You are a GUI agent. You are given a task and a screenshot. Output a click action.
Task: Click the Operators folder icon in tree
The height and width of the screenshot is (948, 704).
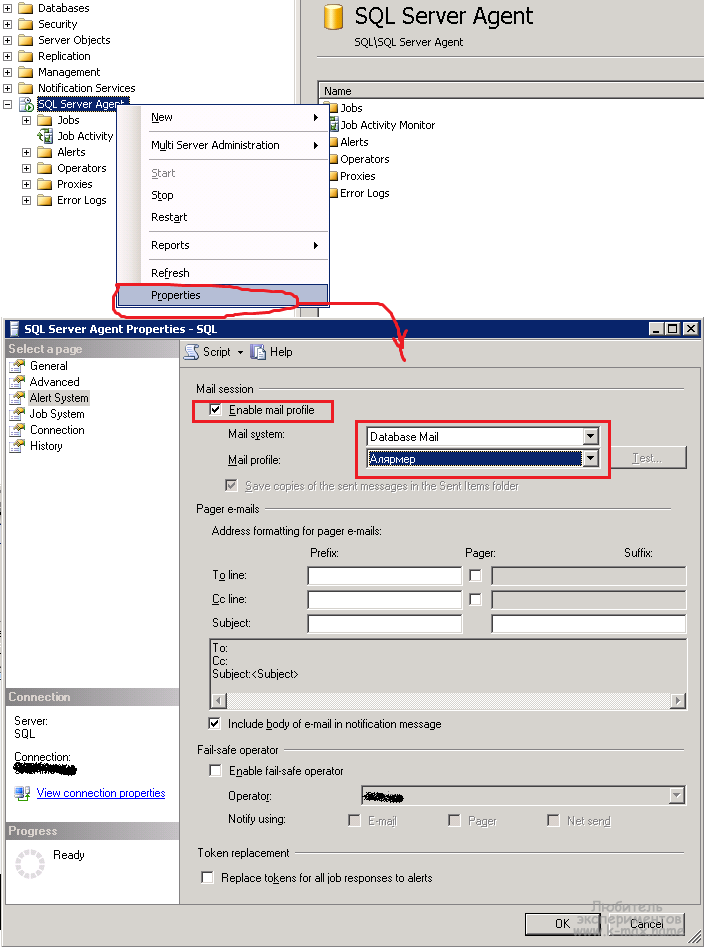(x=45, y=168)
